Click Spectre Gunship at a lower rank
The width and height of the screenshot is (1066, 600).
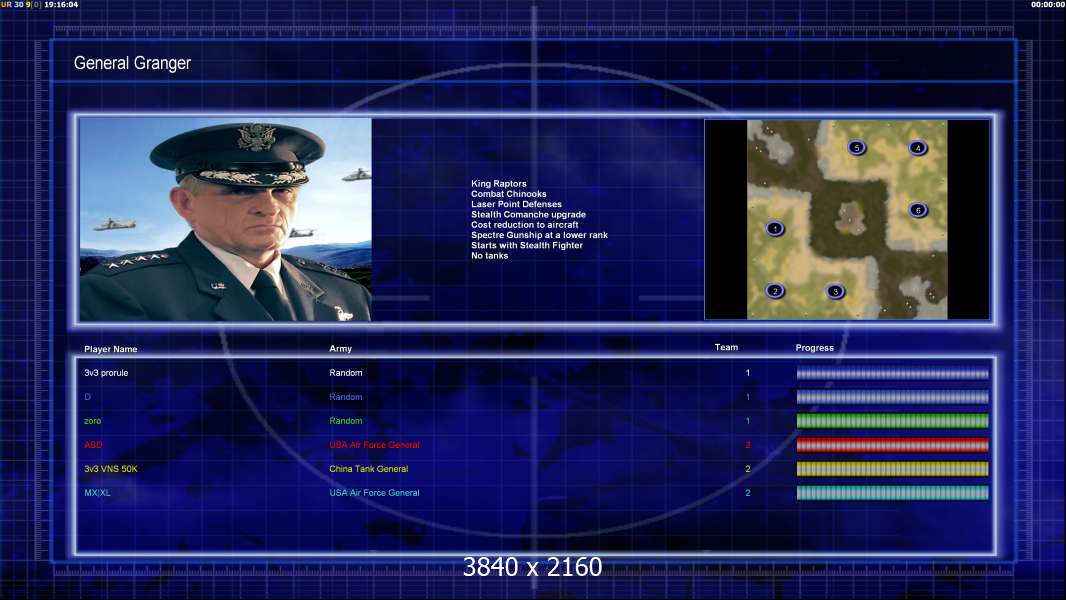coord(540,235)
